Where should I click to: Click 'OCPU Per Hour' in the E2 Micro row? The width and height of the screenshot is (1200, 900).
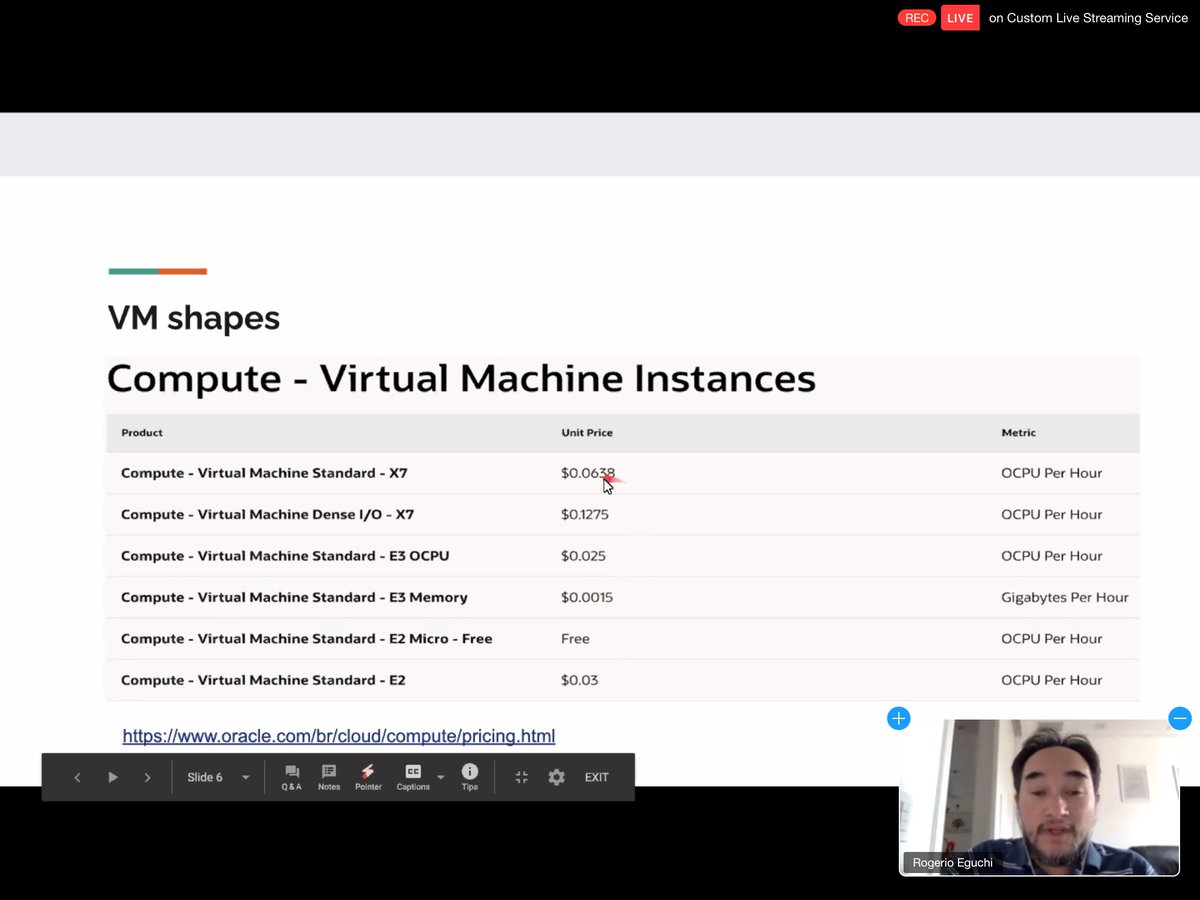tap(1052, 639)
